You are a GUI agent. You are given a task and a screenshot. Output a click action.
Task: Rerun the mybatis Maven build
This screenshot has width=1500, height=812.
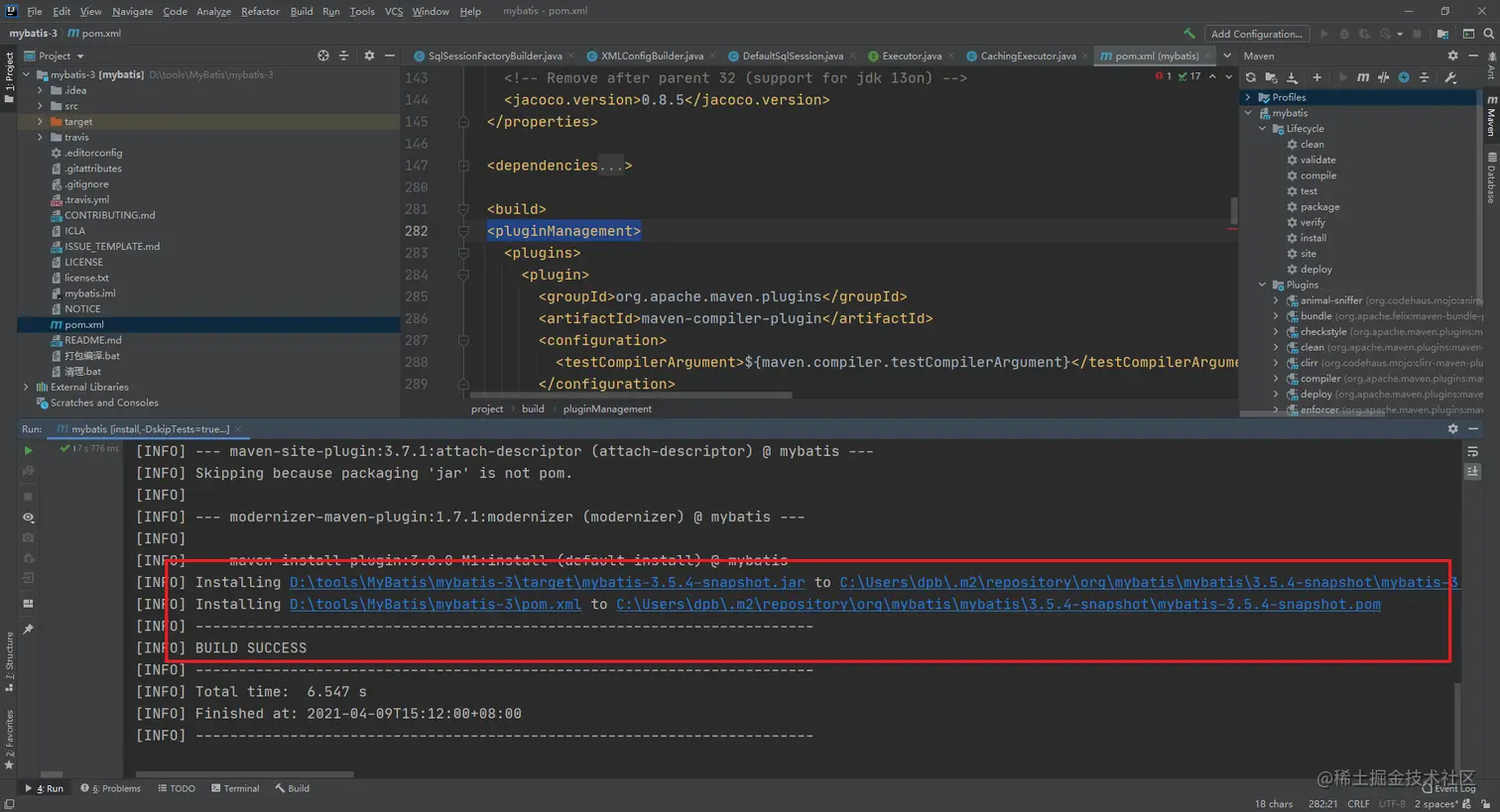tap(28, 450)
